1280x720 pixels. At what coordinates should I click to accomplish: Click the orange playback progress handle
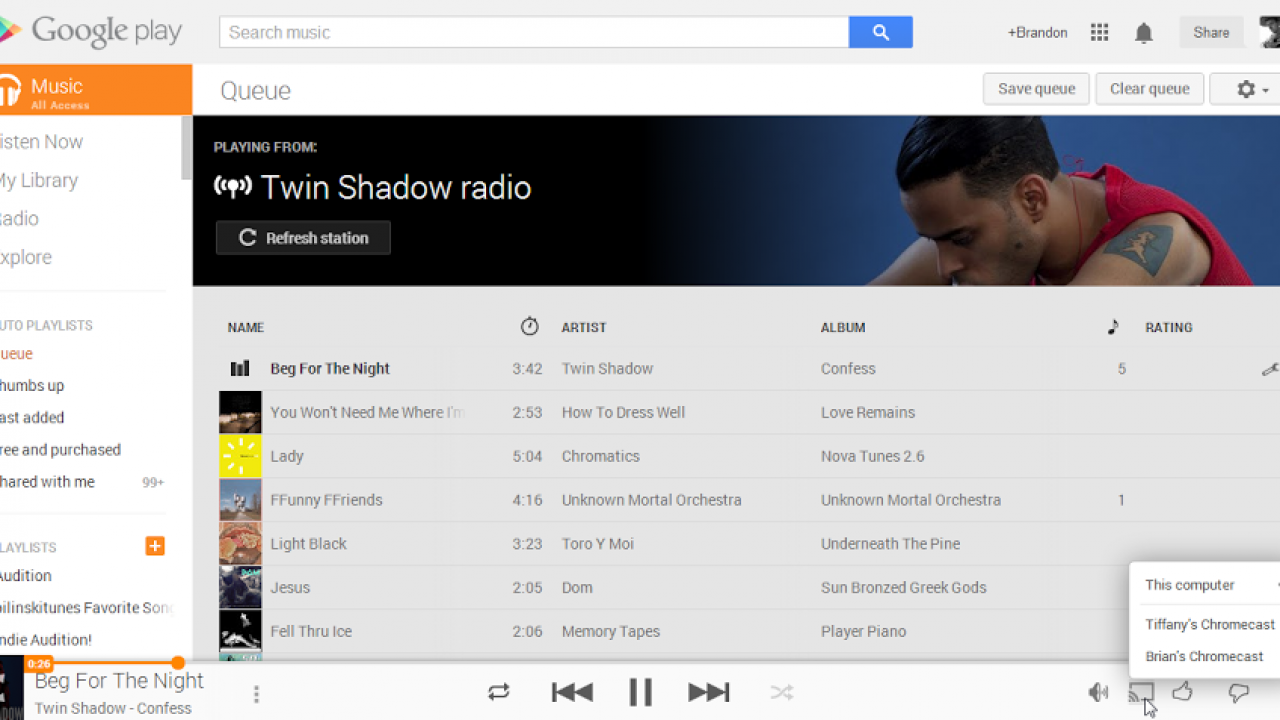pos(178,663)
